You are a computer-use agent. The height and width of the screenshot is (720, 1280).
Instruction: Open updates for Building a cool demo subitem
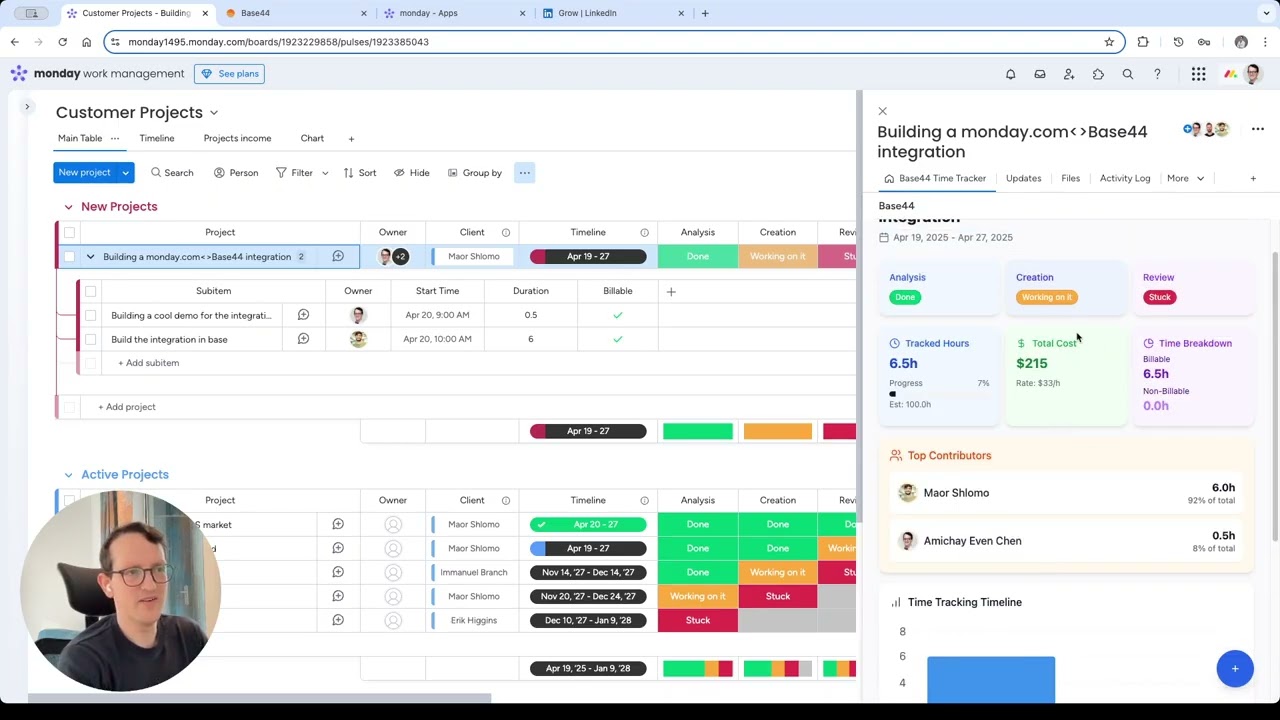pyautogui.click(x=303, y=315)
